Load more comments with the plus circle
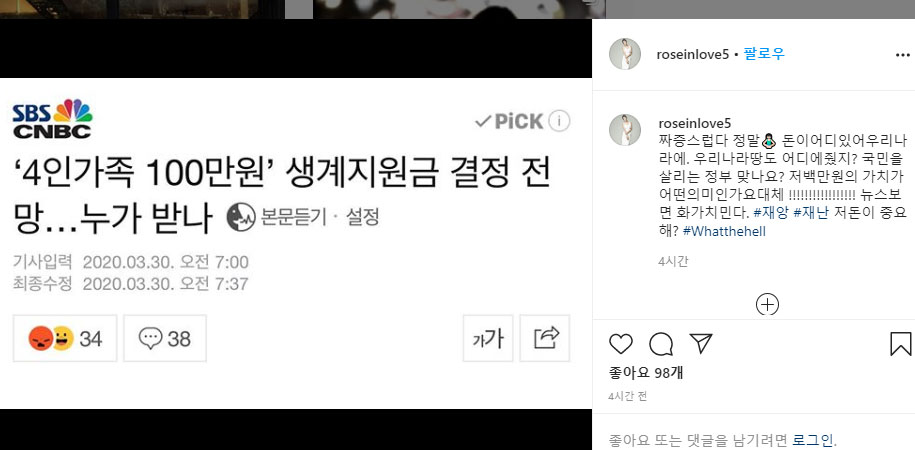 (x=767, y=304)
